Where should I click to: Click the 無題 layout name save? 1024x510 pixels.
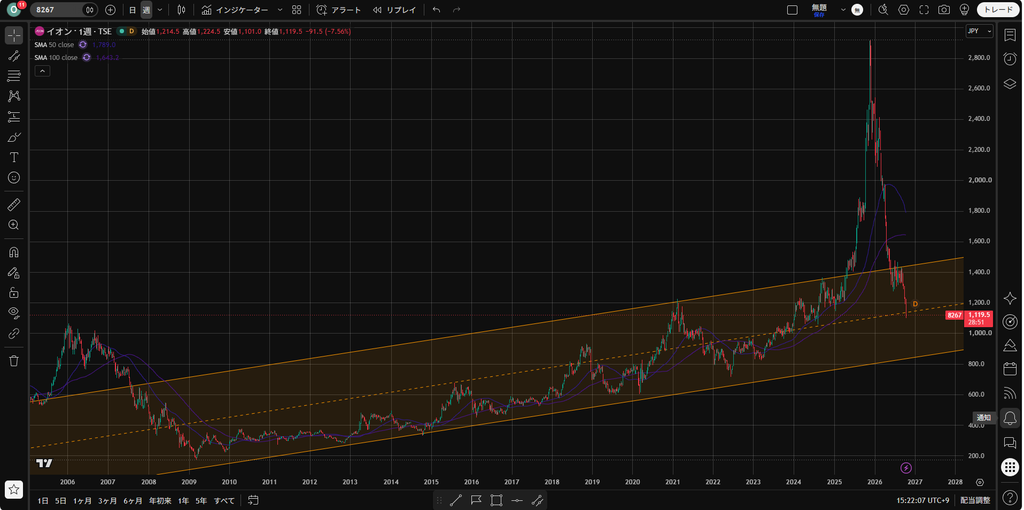click(x=819, y=10)
